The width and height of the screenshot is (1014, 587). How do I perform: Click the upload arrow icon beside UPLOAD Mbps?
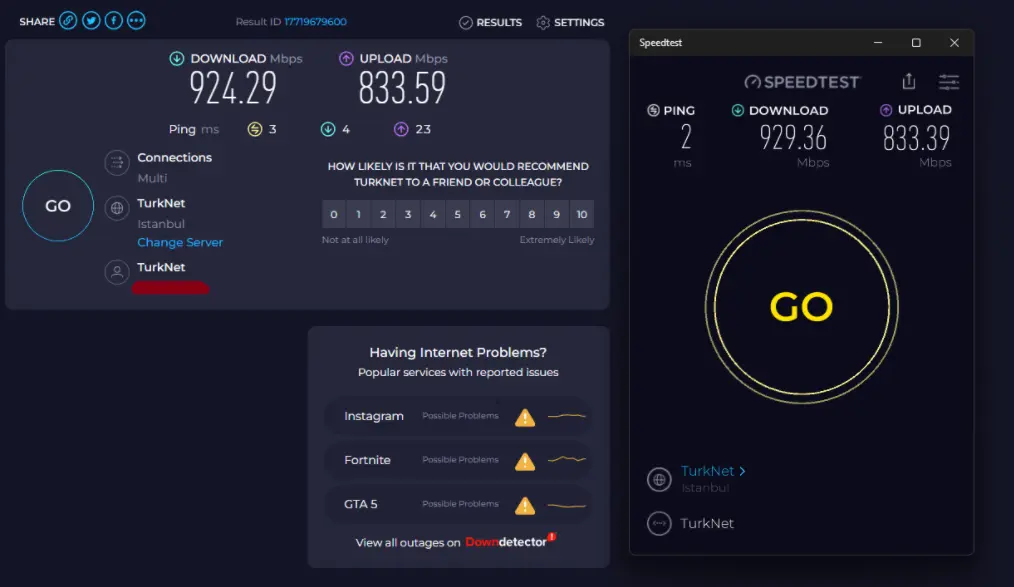(346, 58)
